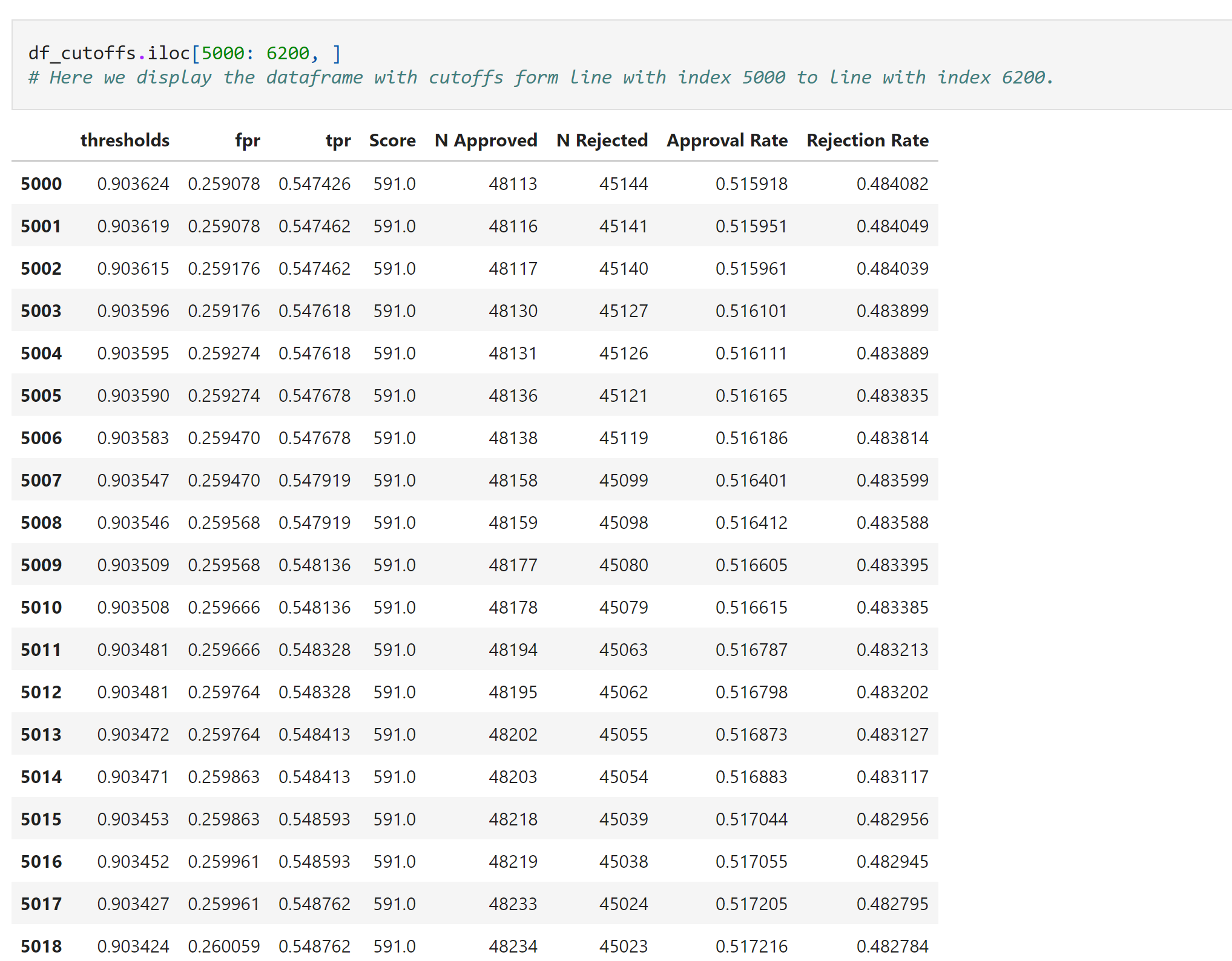Click the N Approved value 48194 in row 5011
The width and height of the screenshot is (1232, 961).
(x=514, y=649)
